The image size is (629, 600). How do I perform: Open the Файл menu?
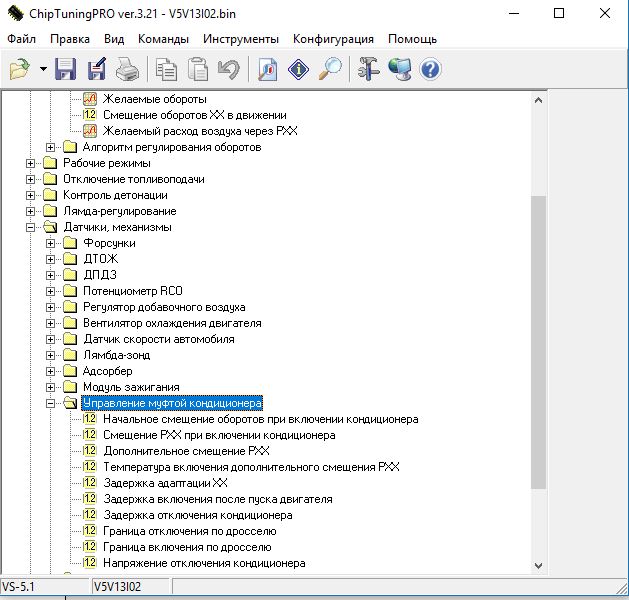[21, 39]
